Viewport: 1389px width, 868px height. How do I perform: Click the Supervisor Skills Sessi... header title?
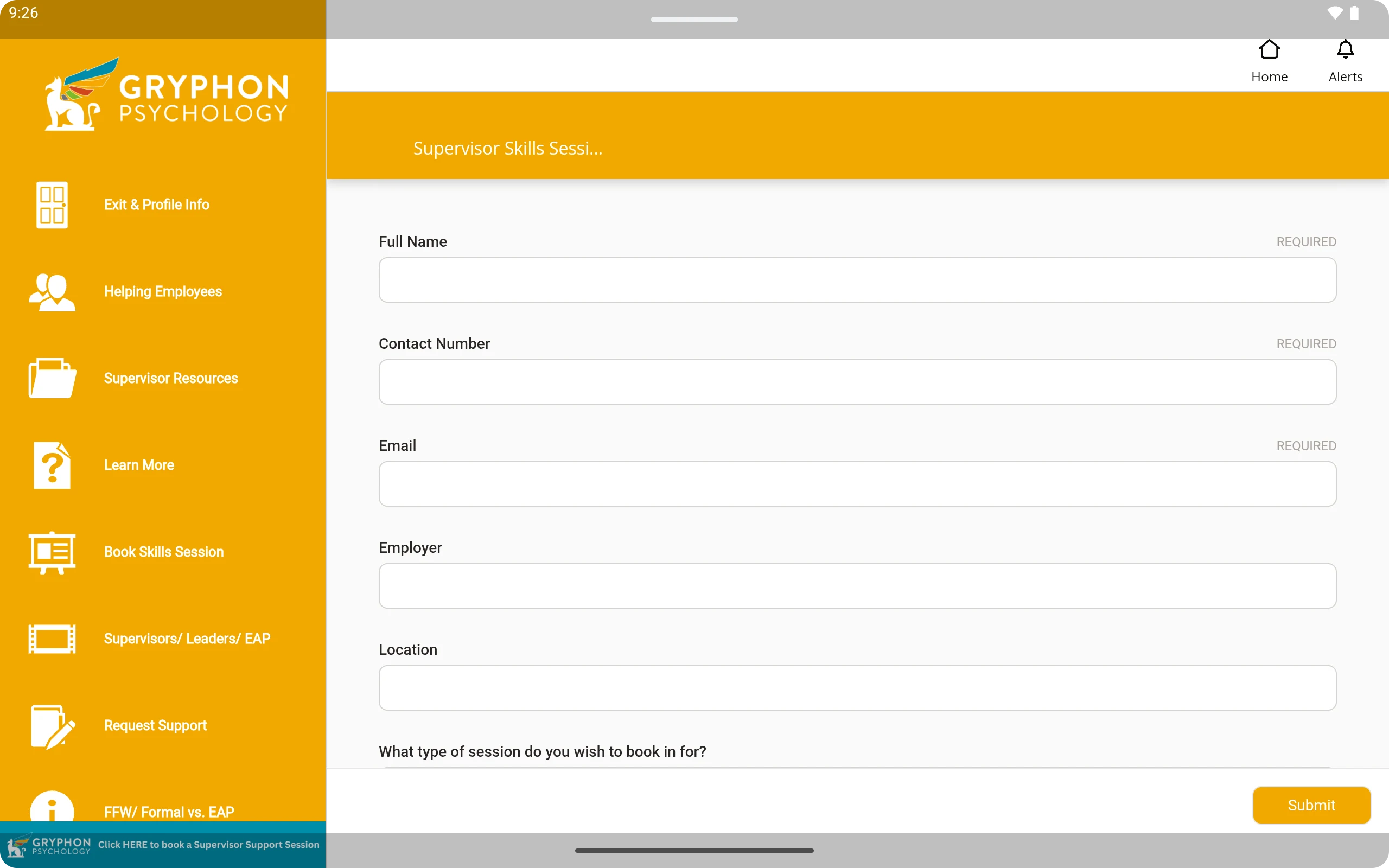(508, 149)
